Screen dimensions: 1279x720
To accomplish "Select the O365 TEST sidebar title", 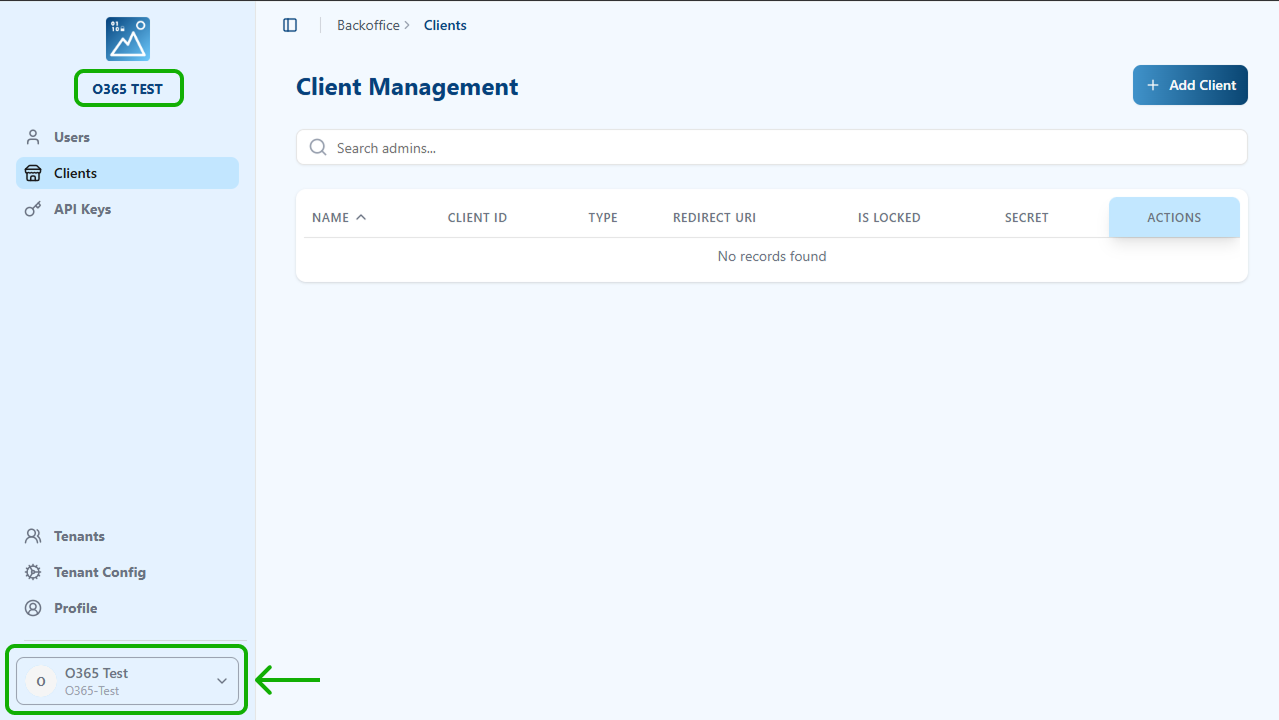I will click(x=128, y=89).
